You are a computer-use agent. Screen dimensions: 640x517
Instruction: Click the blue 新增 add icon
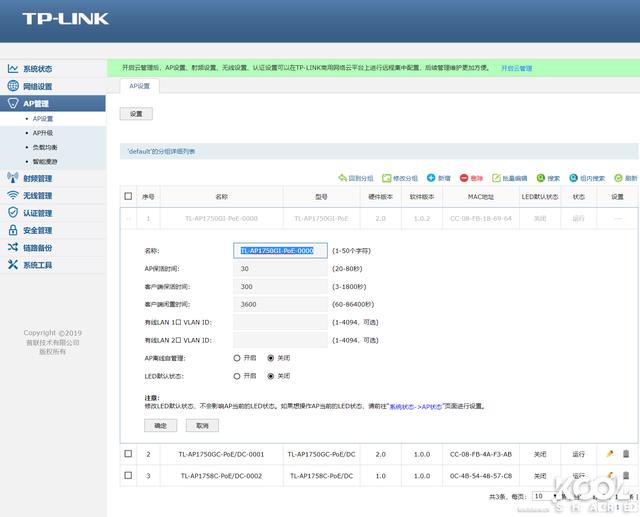point(431,178)
